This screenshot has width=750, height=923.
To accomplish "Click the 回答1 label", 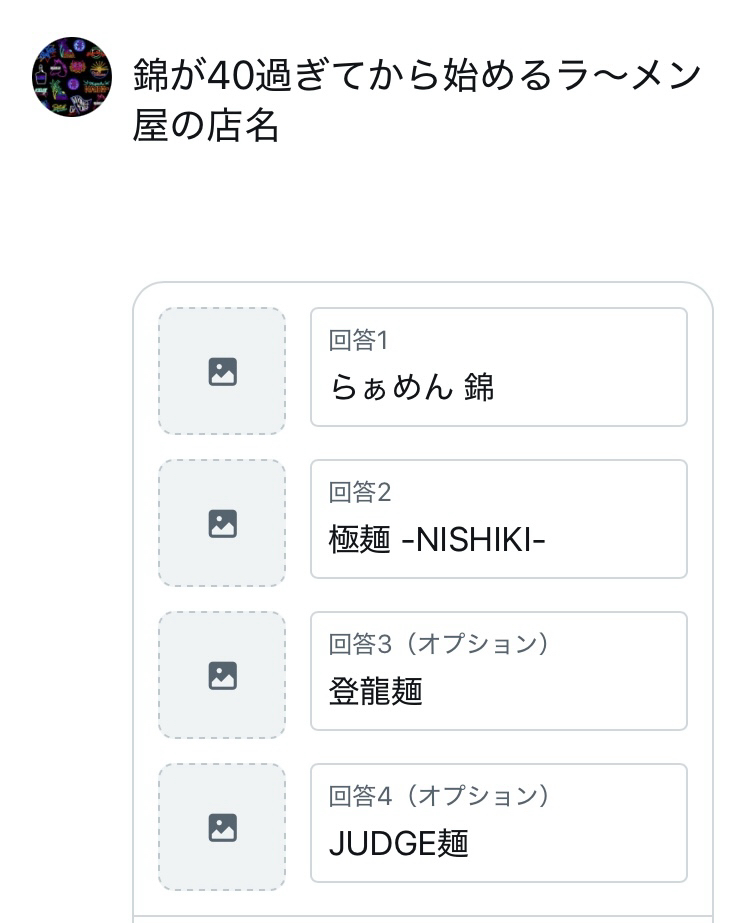I will click(x=358, y=341).
